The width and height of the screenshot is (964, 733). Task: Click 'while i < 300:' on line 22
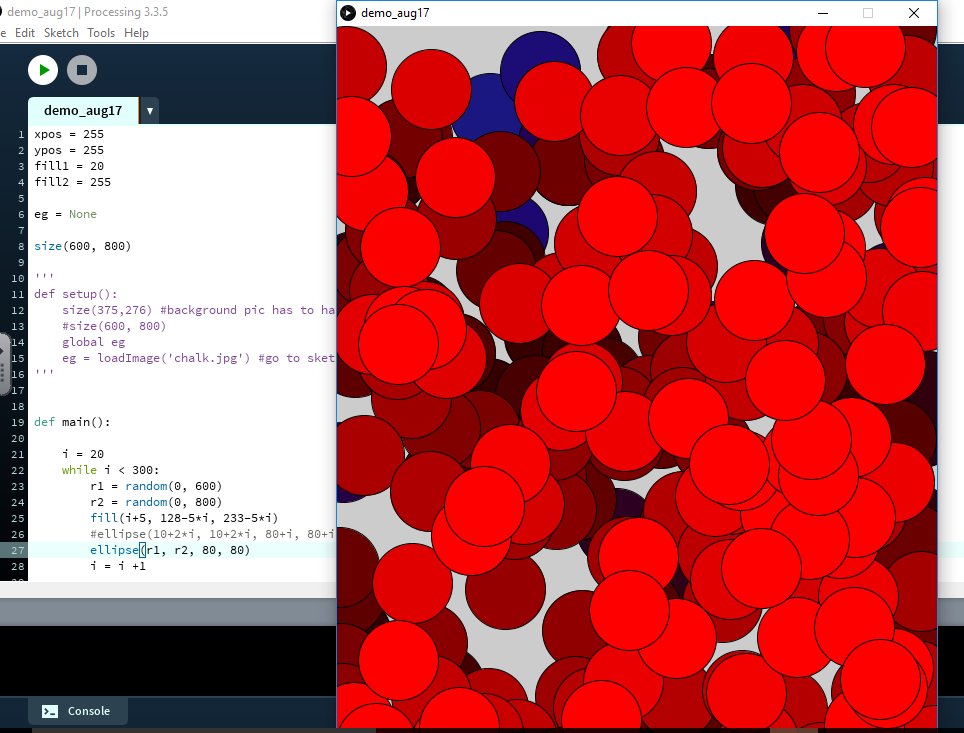(110, 470)
